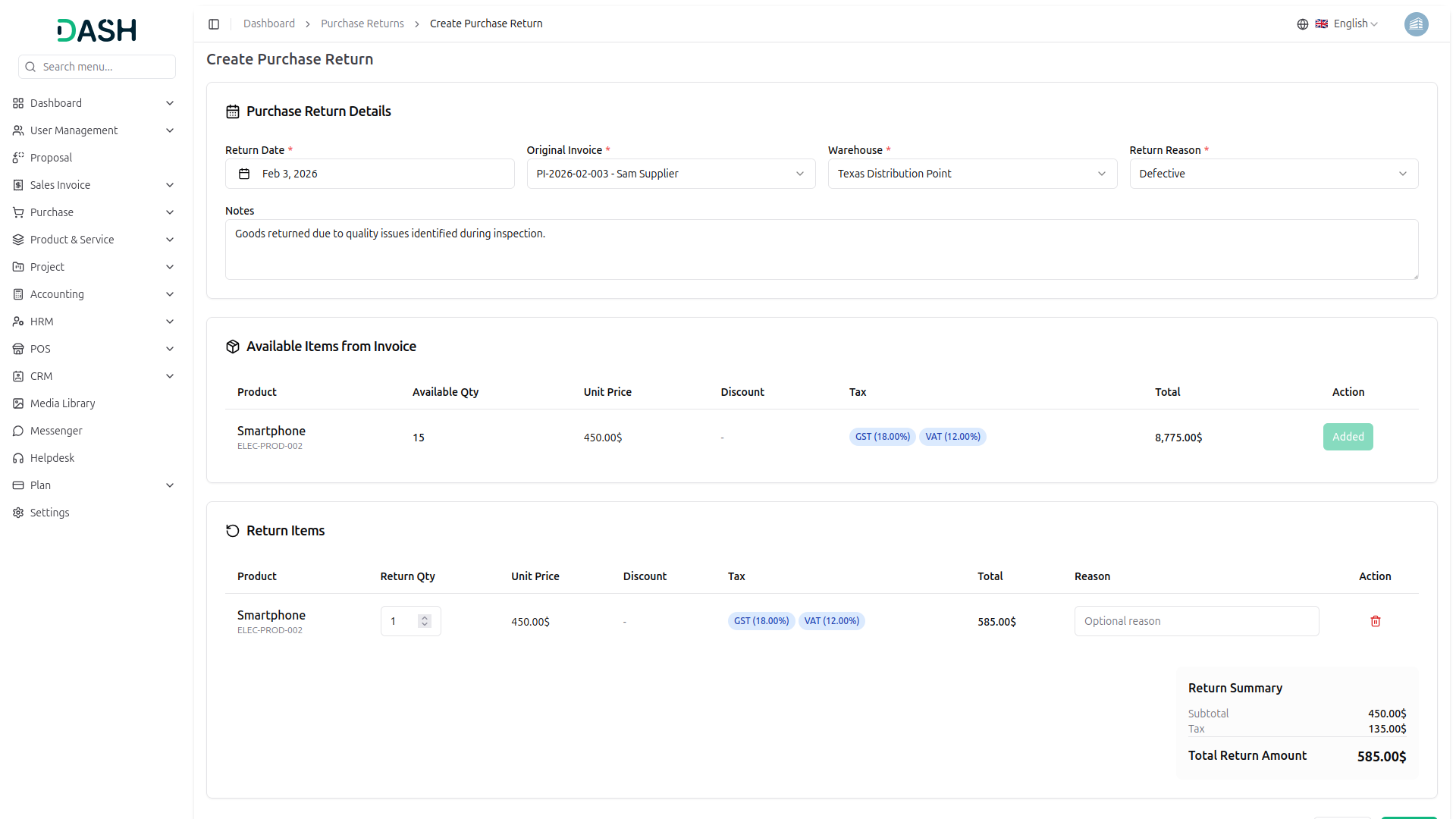Go to Purchase Returns breadcrumb
This screenshot has width=1456, height=819.
[362, 24]
